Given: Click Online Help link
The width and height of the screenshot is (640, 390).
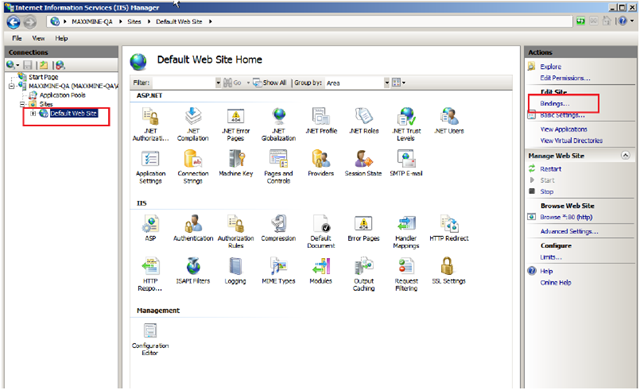Looking at the screenshot, I should [556, 283].
